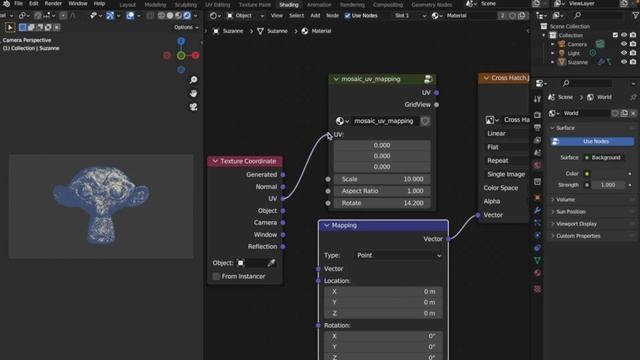Toggle camera view icon in viewport
This screenshot has height=360, width=640.
(x=193, y=107)
